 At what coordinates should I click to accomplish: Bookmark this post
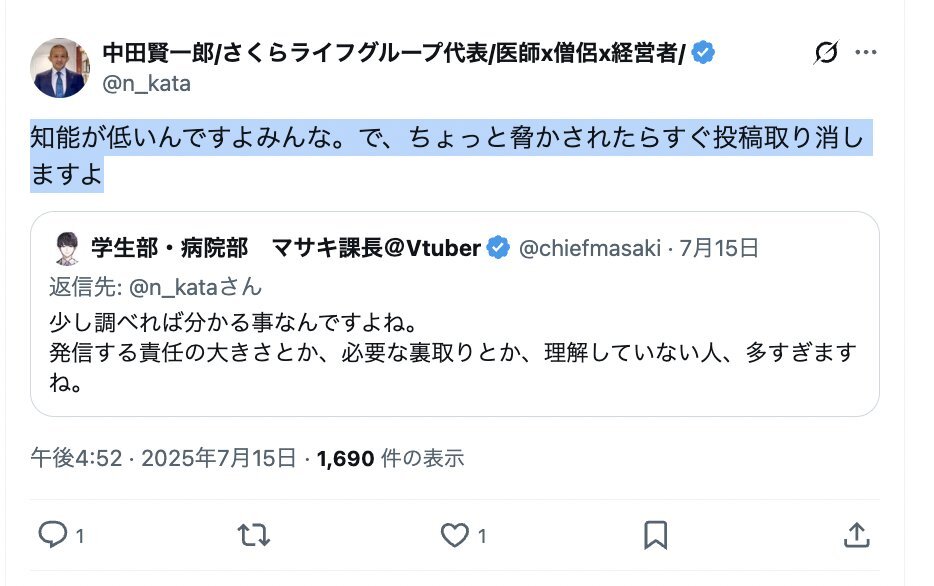655,536
